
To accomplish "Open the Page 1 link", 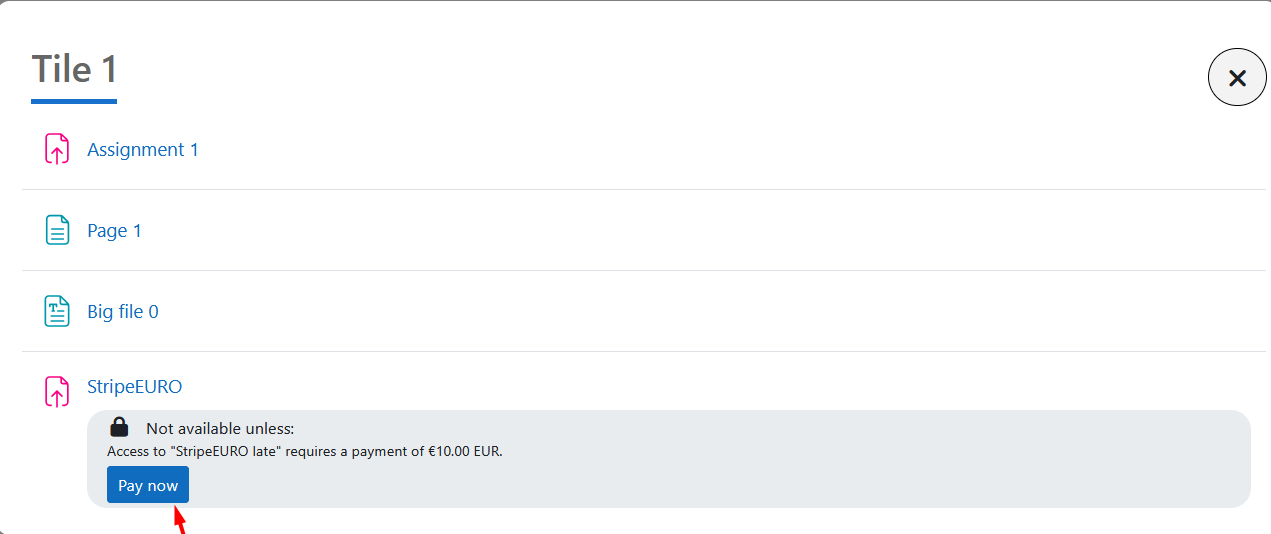I will [x=114, y=231].
